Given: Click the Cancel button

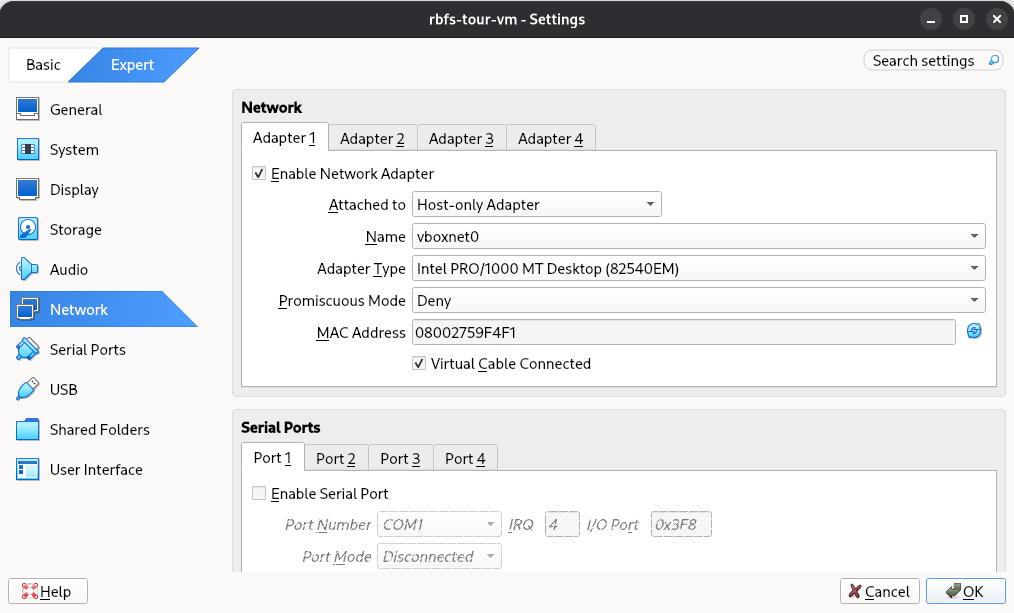Looking at the screenshot, I should [879, 591].
